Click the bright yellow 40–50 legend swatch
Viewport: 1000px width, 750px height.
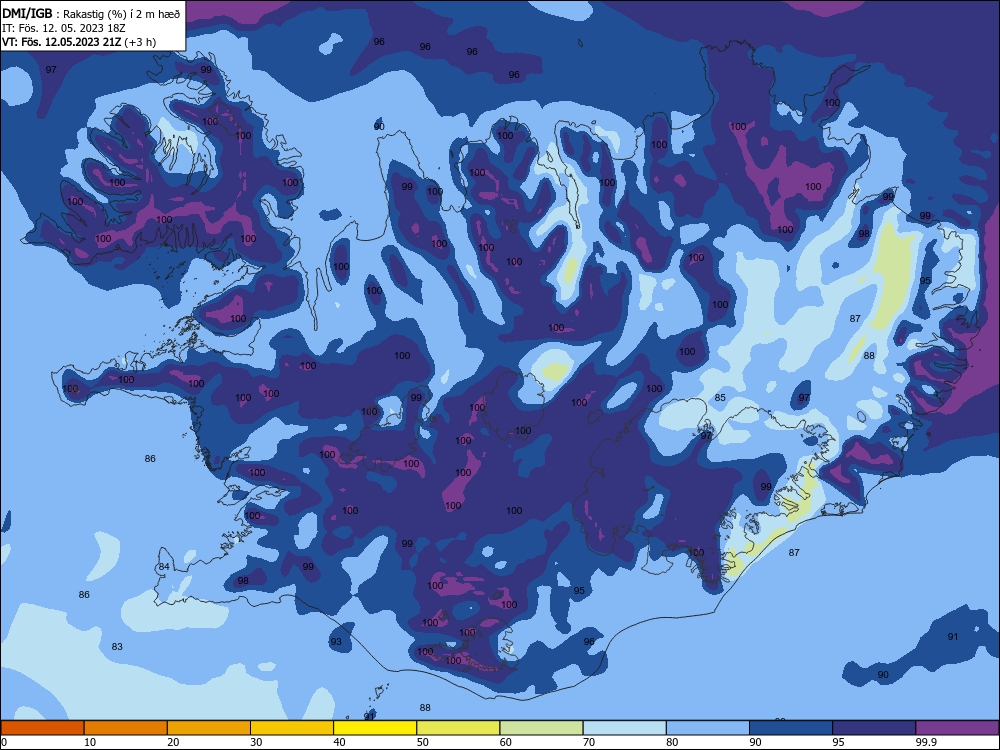(375, 728)
